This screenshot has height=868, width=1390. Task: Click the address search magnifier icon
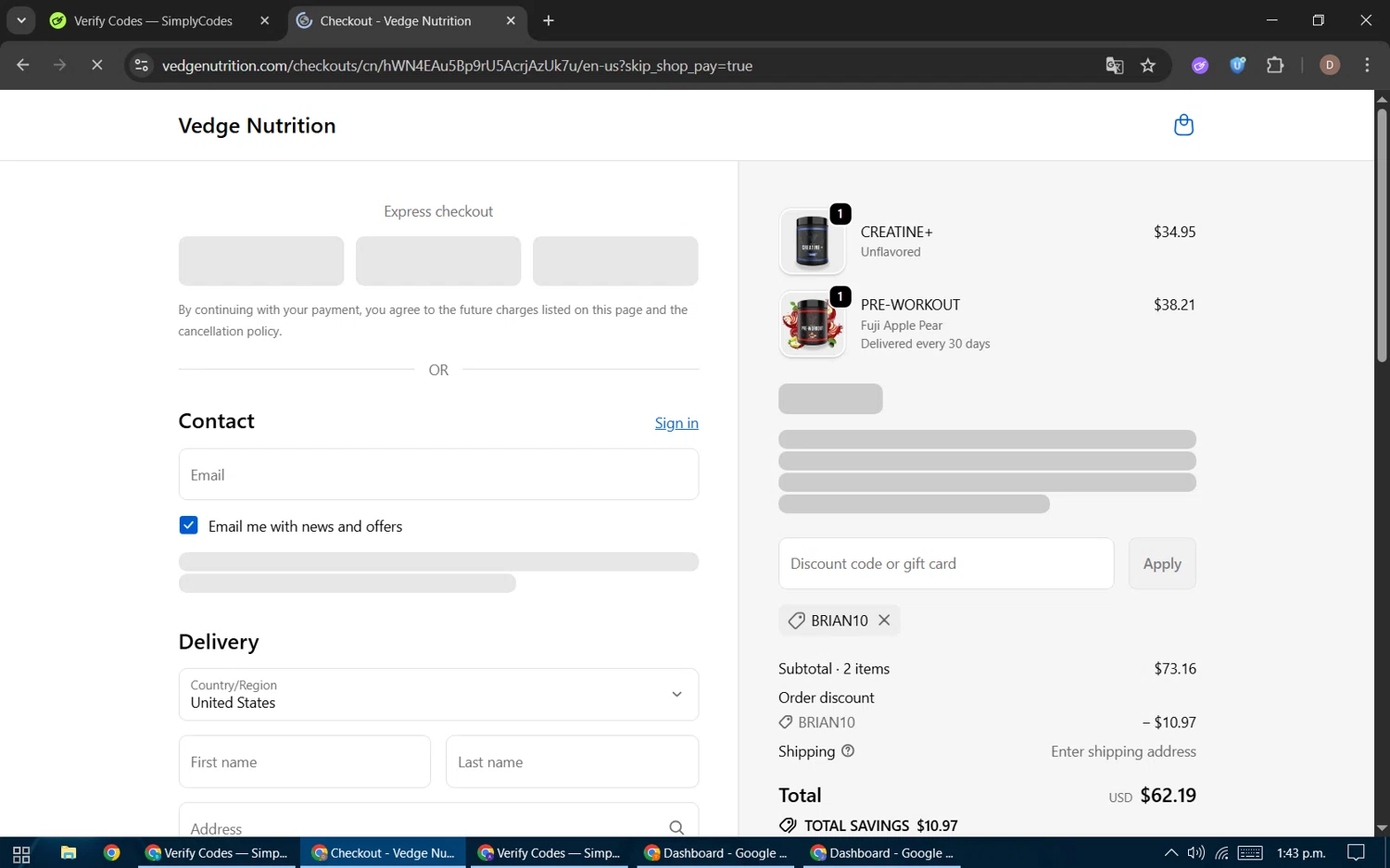click(x=676, y=828)
